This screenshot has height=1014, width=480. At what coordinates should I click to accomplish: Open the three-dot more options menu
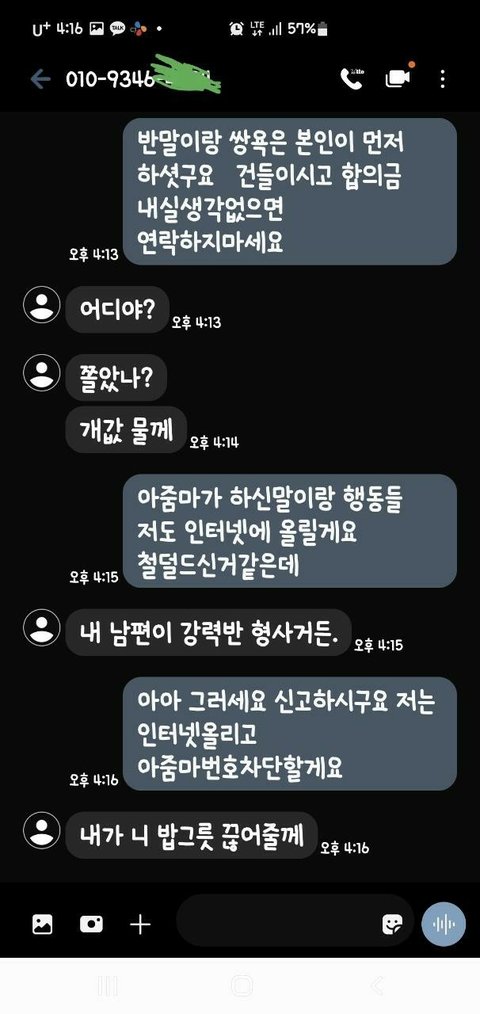[442, 79]
